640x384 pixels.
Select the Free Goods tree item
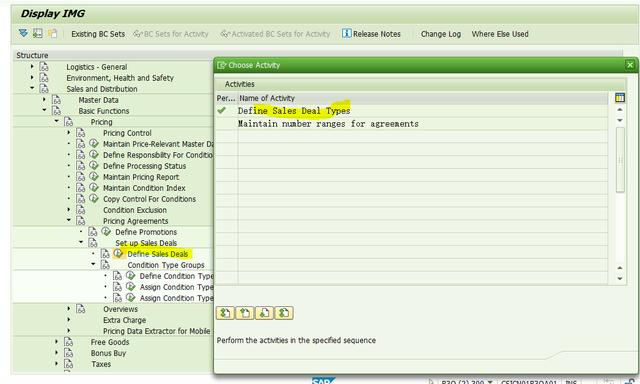pyautogui.click(x=110, y=342)
